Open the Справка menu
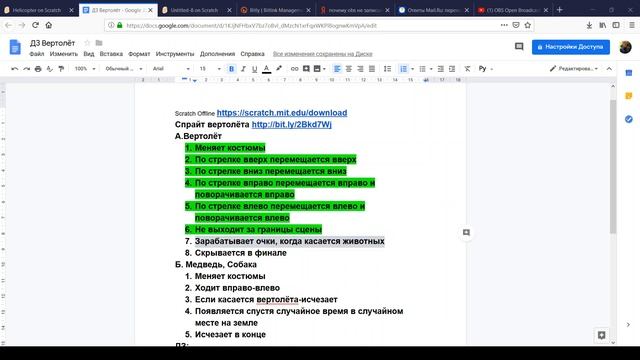This screenshot has width=640, height=360. (252, 54)
